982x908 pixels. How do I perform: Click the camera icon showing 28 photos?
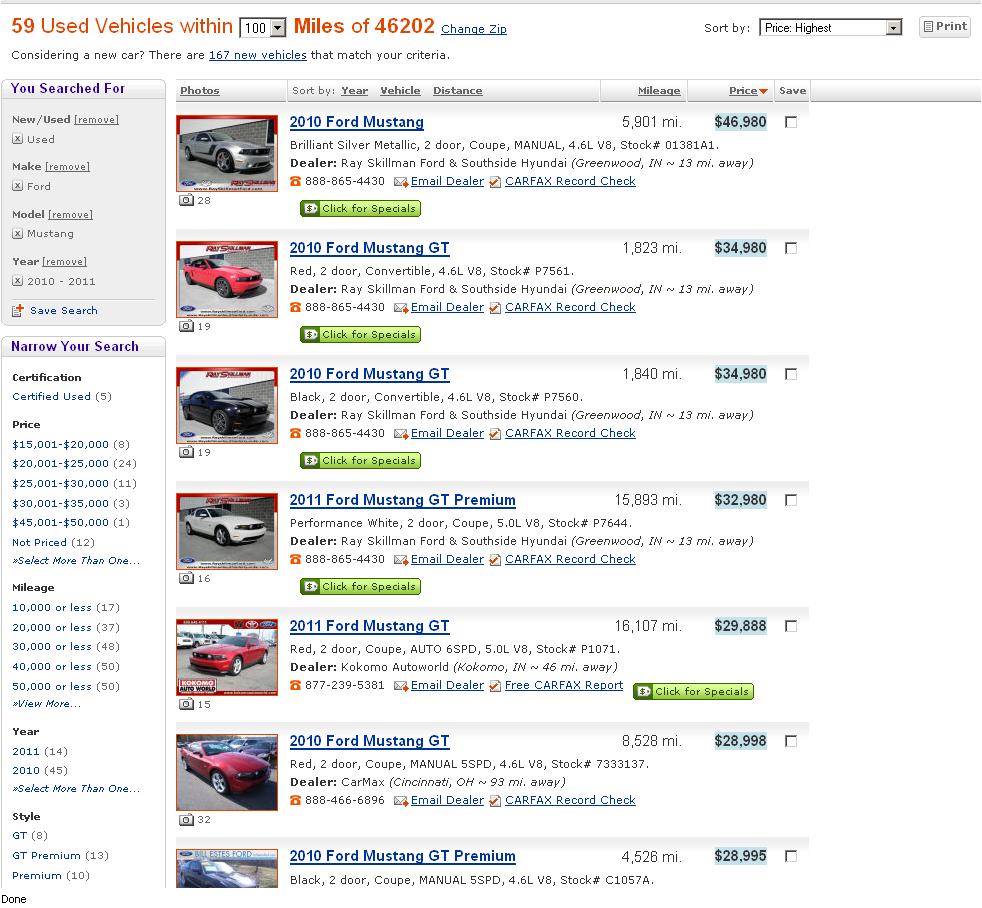point(186,200)
